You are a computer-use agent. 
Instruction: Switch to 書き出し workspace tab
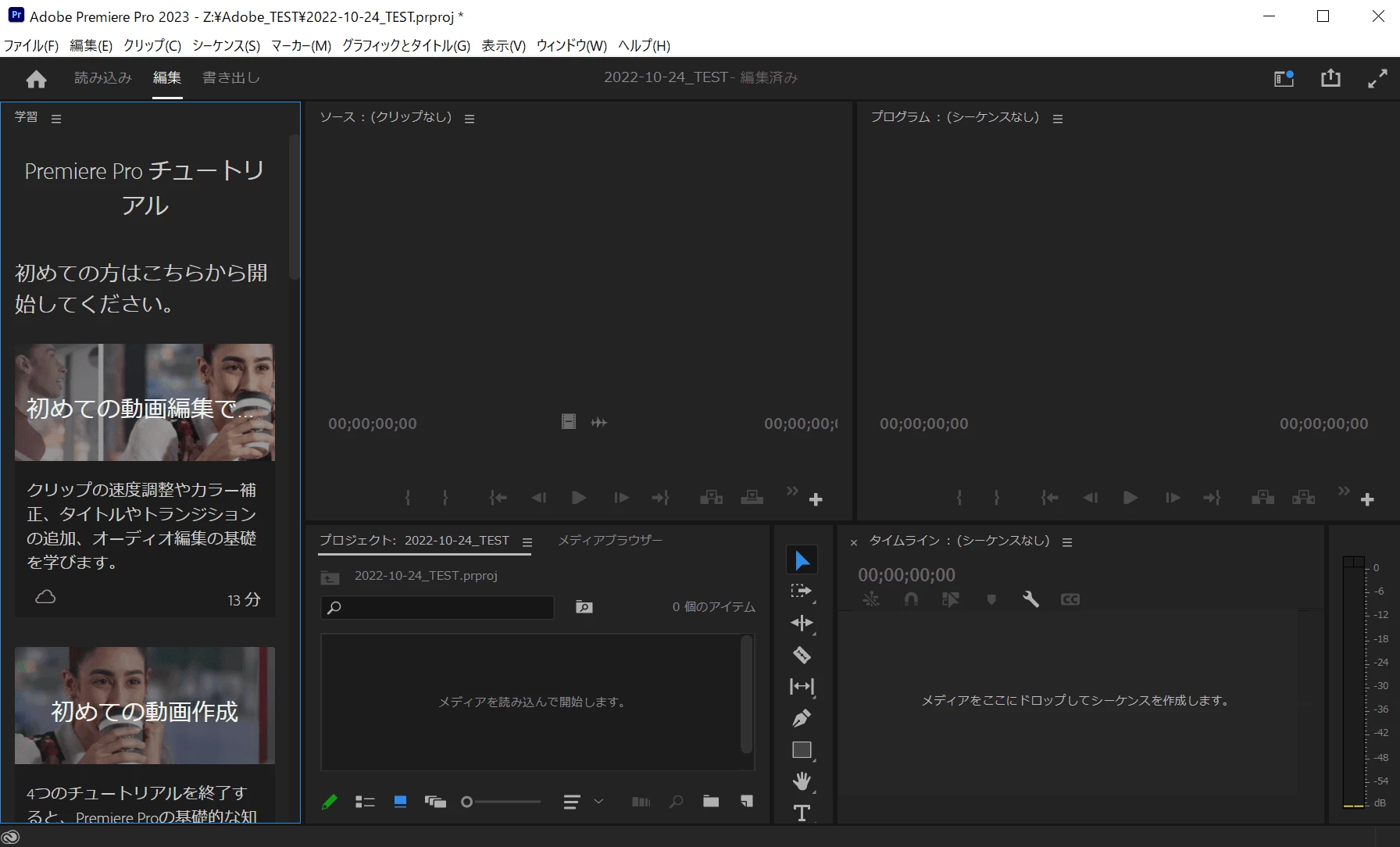point(231,77)
